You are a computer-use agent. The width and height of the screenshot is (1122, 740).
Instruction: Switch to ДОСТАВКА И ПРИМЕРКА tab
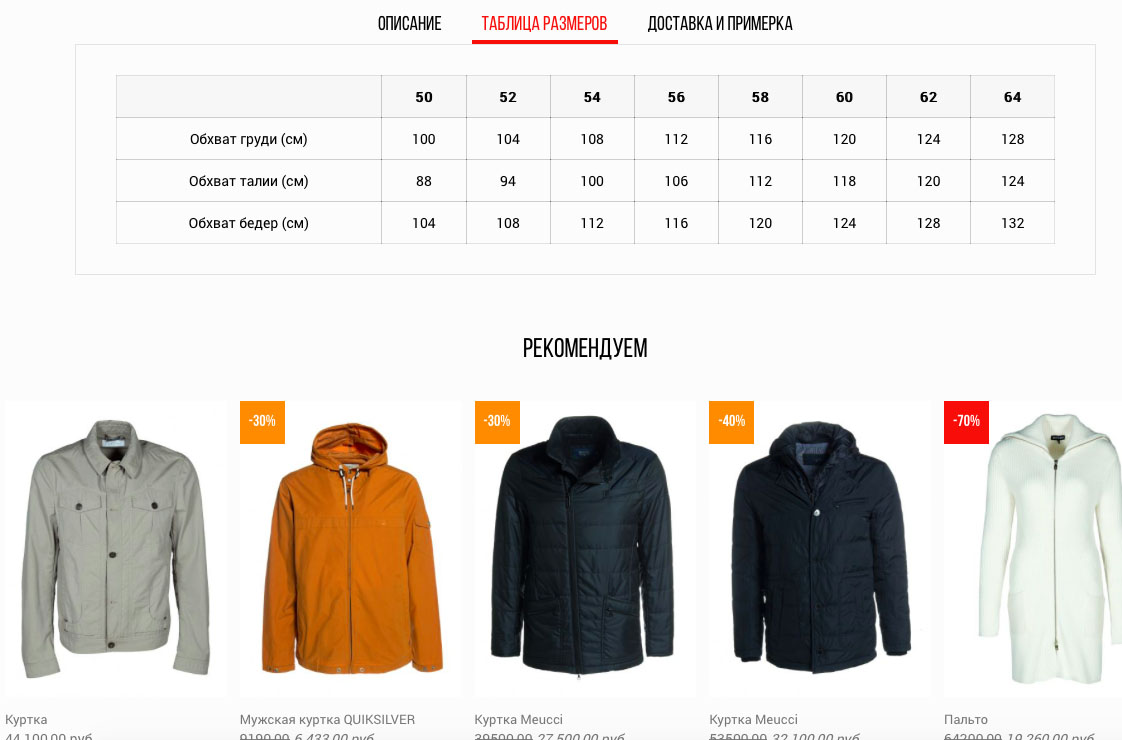[720, 24]
